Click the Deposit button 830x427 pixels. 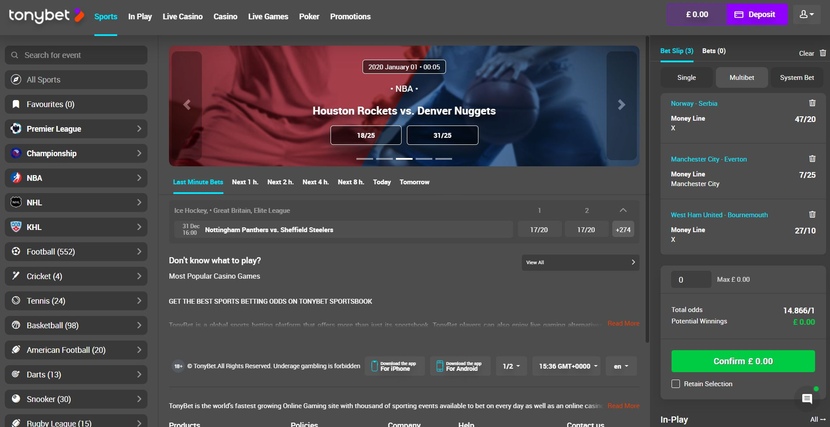pyautogui.click(x=757, y=15)
